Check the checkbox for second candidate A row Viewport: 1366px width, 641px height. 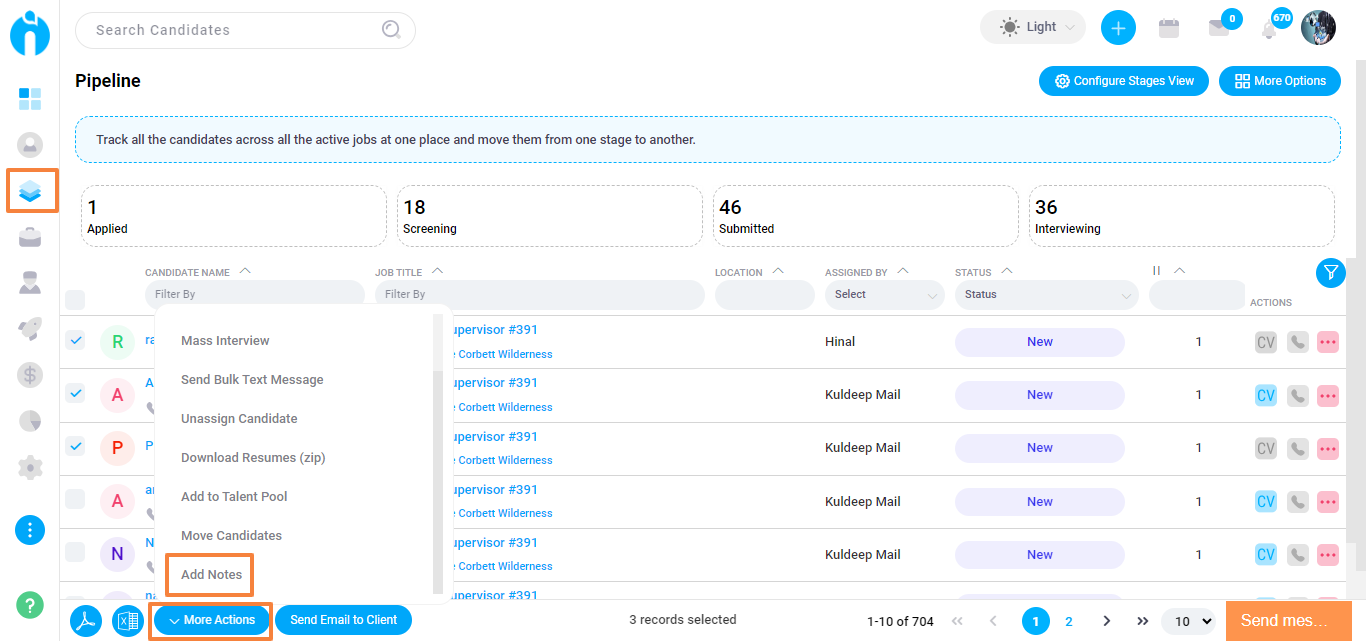[75, 498]
